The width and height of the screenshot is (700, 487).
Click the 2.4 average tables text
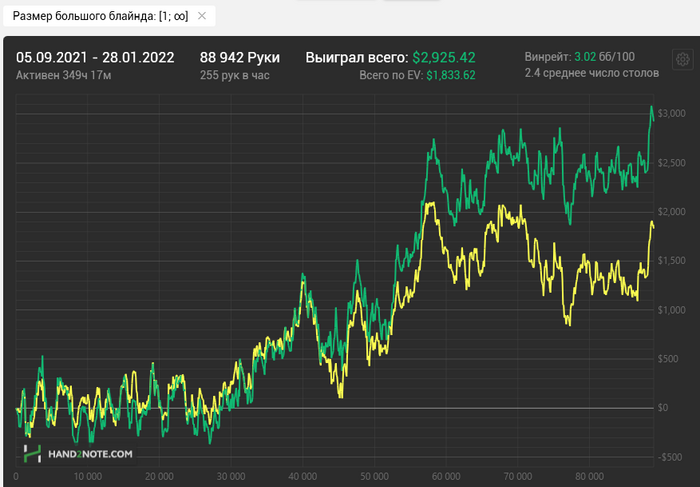pyautogui.click(x=592, y=73)
